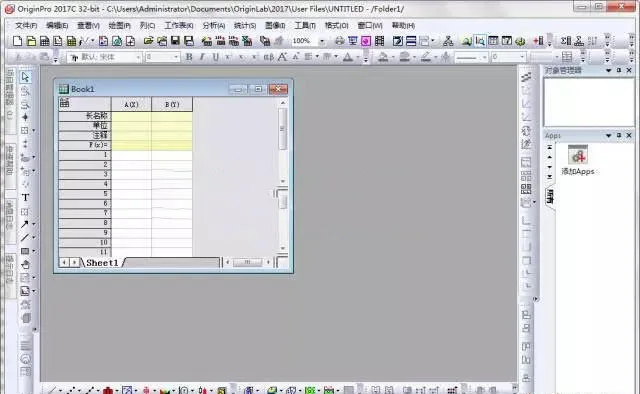Expand the Rectangle tool flyout arrow
This screenshot has width=640, height=394.
coord(33,251)
